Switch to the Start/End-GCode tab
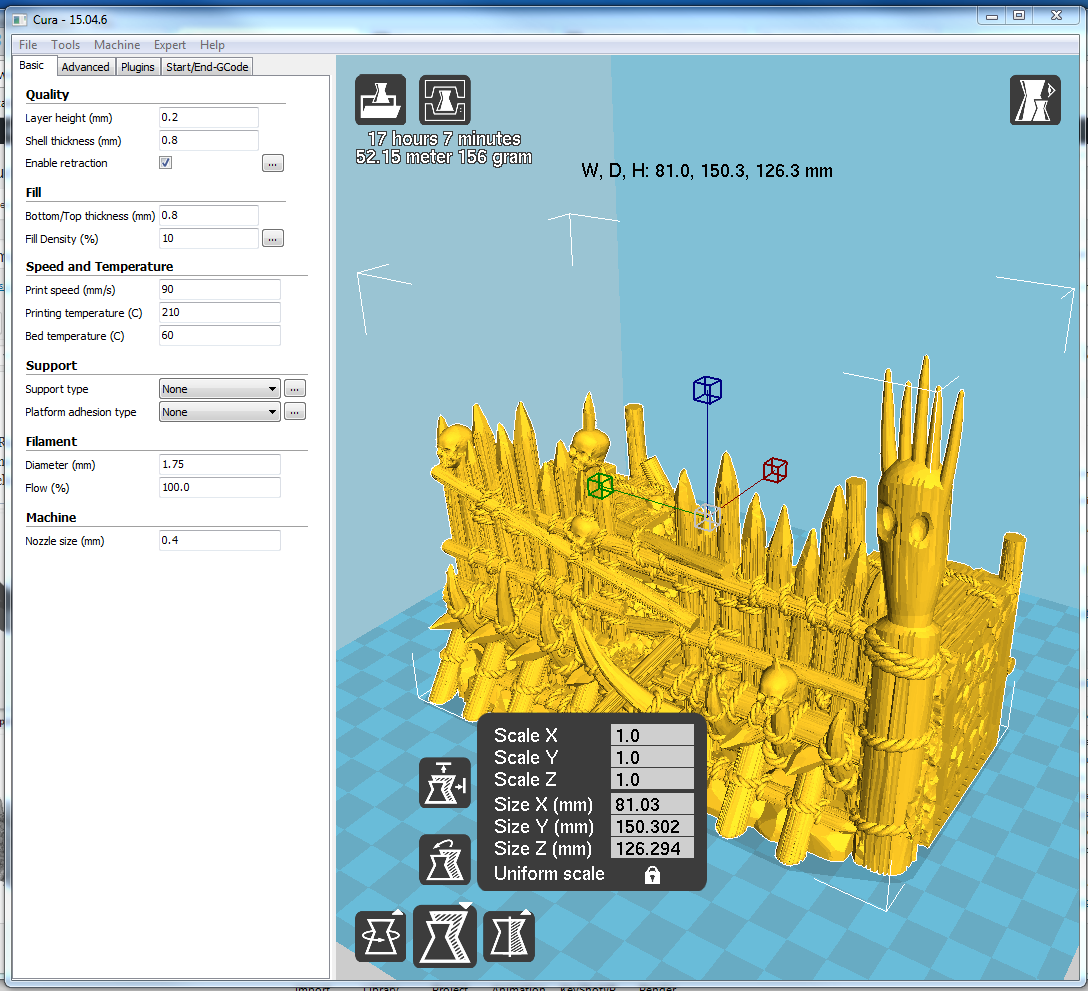 (x=207, y=67)
